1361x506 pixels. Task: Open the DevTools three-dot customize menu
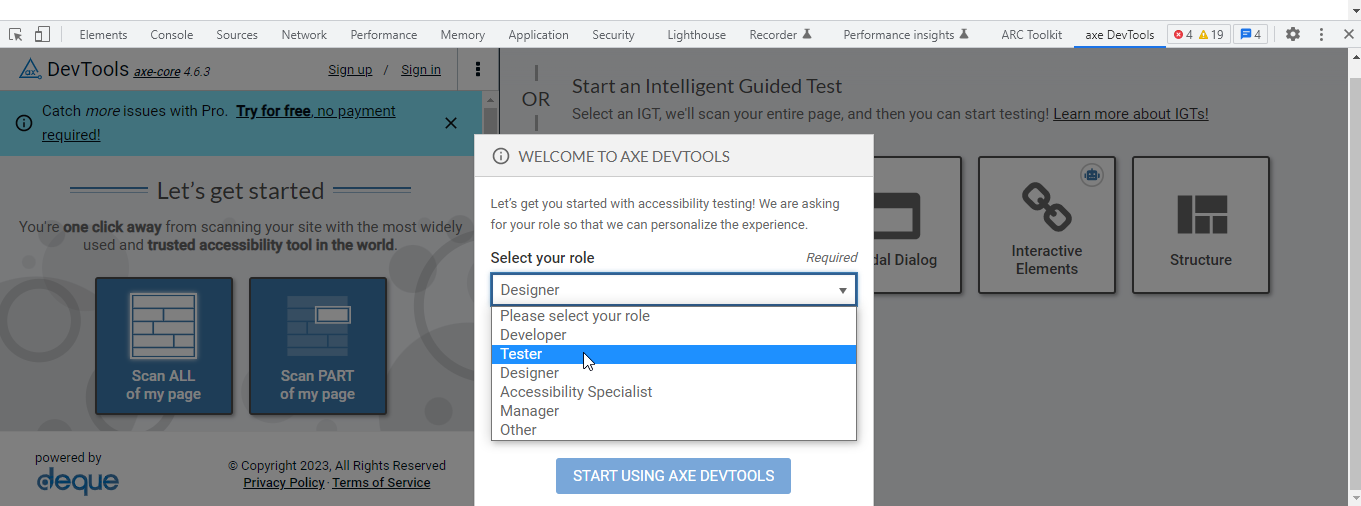(x=1321, y=34)
